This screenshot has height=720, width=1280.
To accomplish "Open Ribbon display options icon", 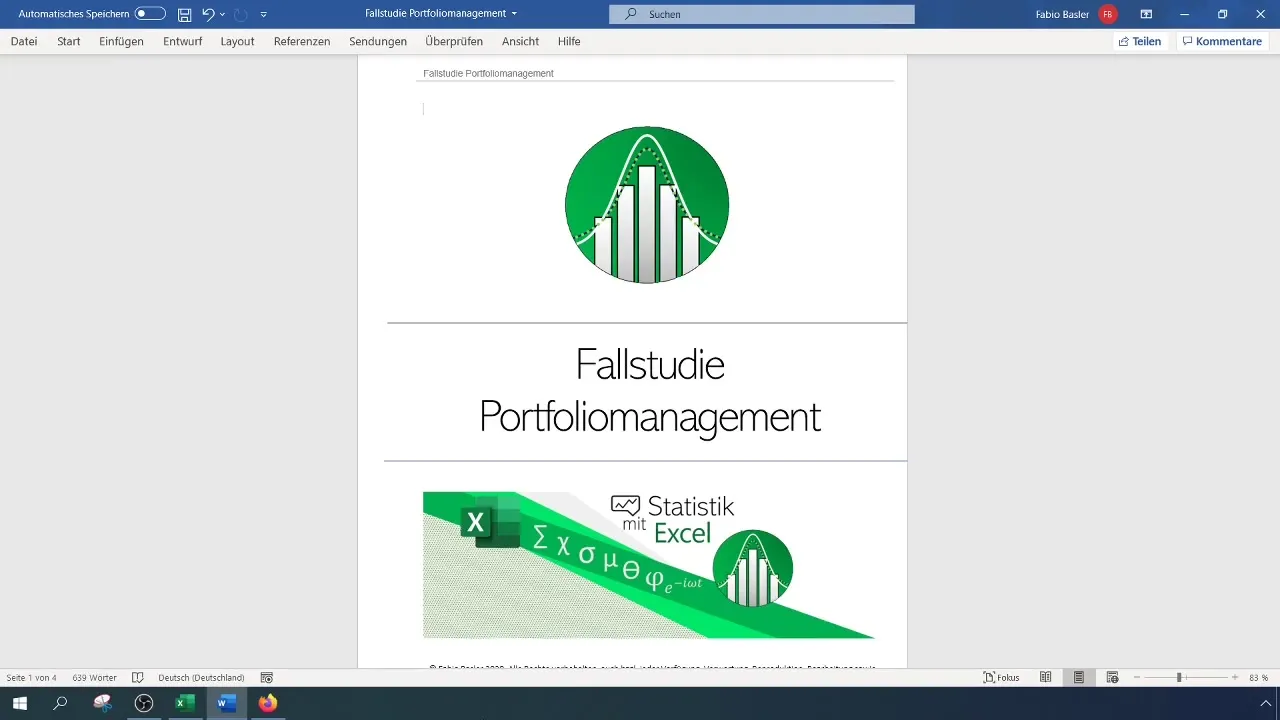I will [1146, 14].
